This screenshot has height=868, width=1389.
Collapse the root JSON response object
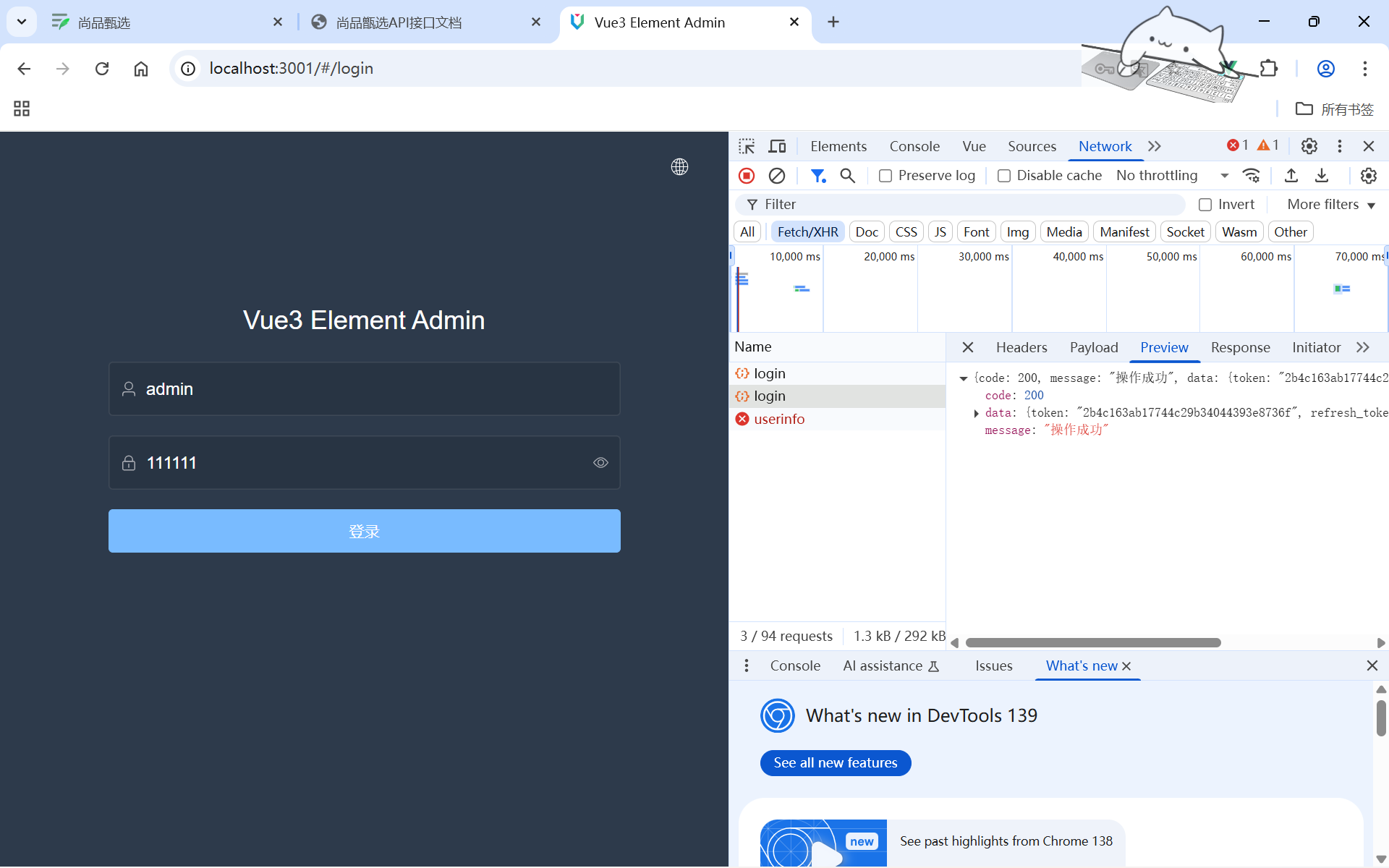click(964, 378)
